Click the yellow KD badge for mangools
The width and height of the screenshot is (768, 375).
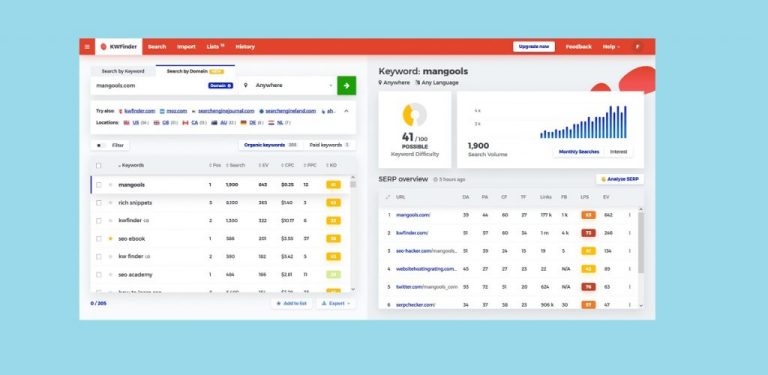tap(333, 185)
